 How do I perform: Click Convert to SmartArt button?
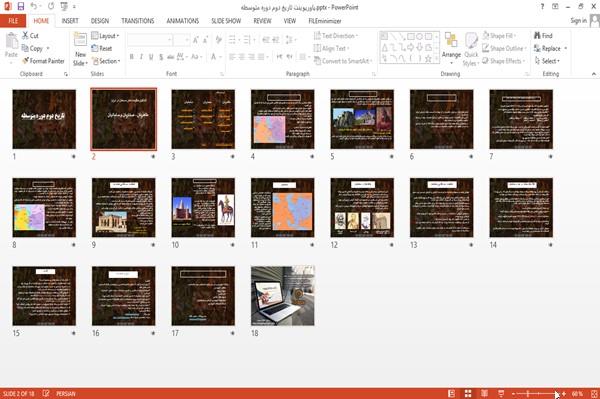point(343,61)
